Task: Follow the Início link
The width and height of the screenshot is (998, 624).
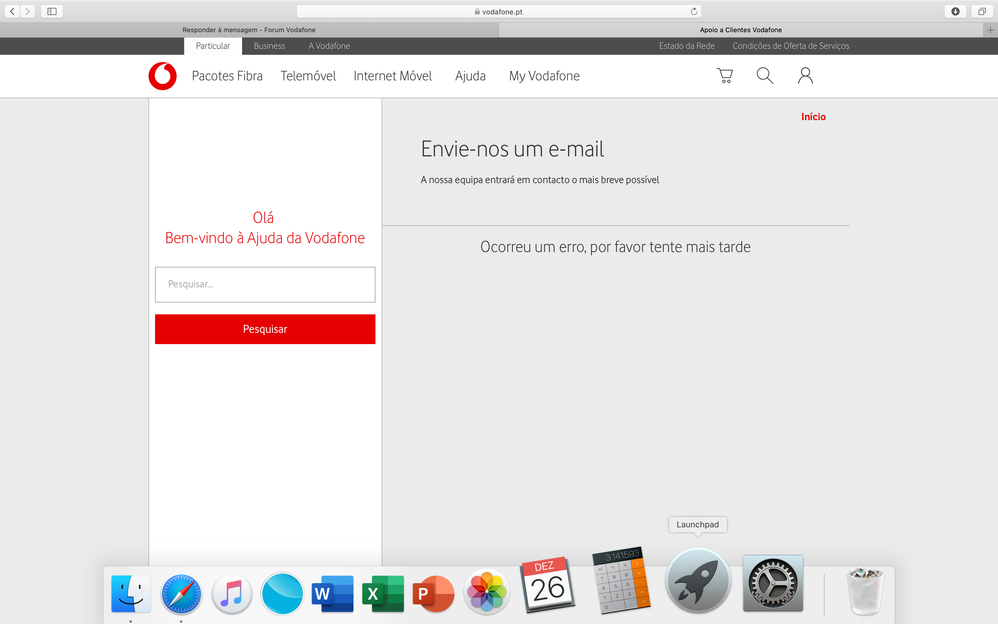Action: click(813, 117)
